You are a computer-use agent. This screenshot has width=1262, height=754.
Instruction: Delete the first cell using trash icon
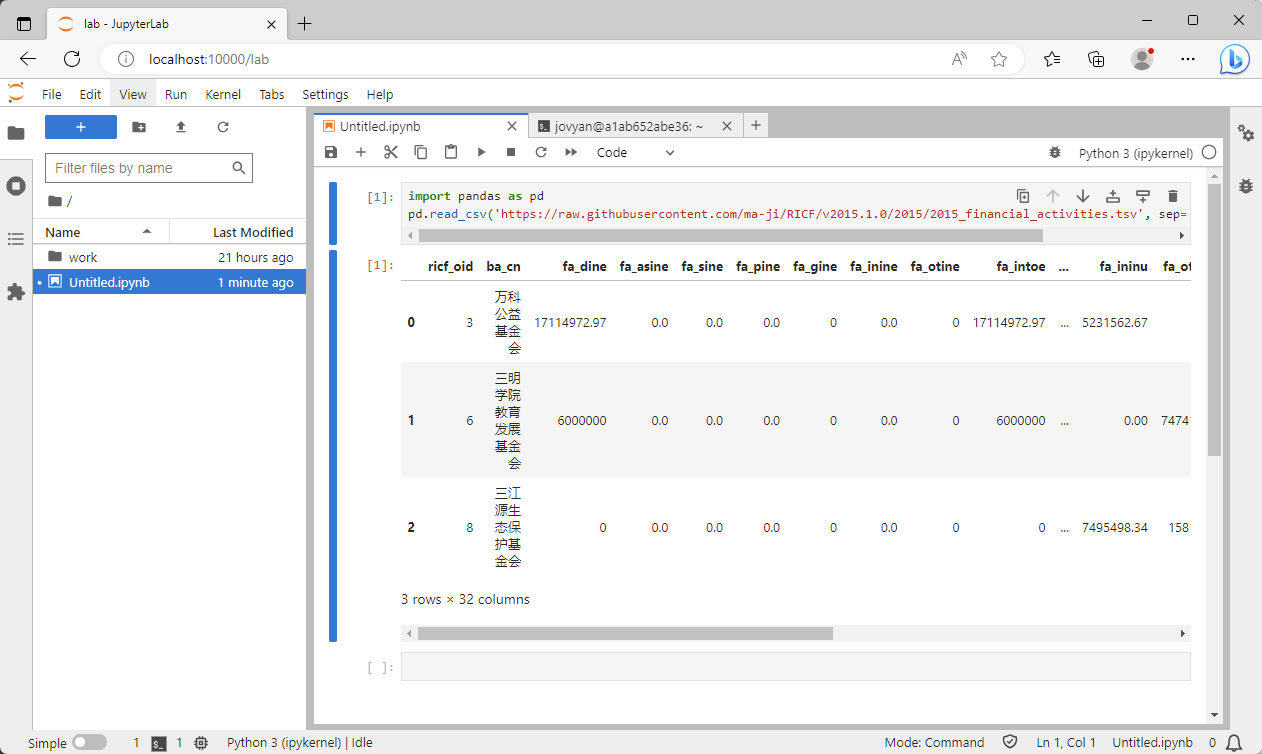(x=1172, y=196)
